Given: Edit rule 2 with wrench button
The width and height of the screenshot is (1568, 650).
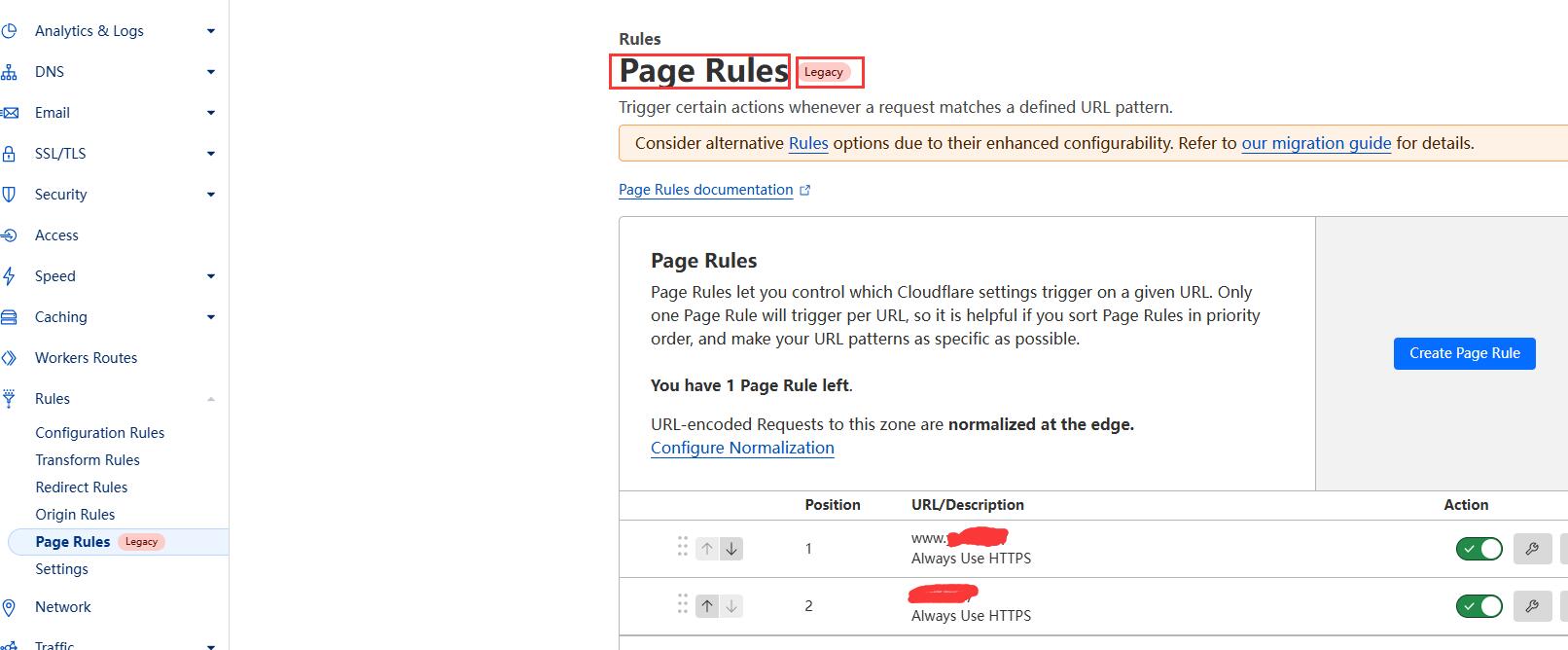Looking at the screenshot, I should click(1532, 606).
